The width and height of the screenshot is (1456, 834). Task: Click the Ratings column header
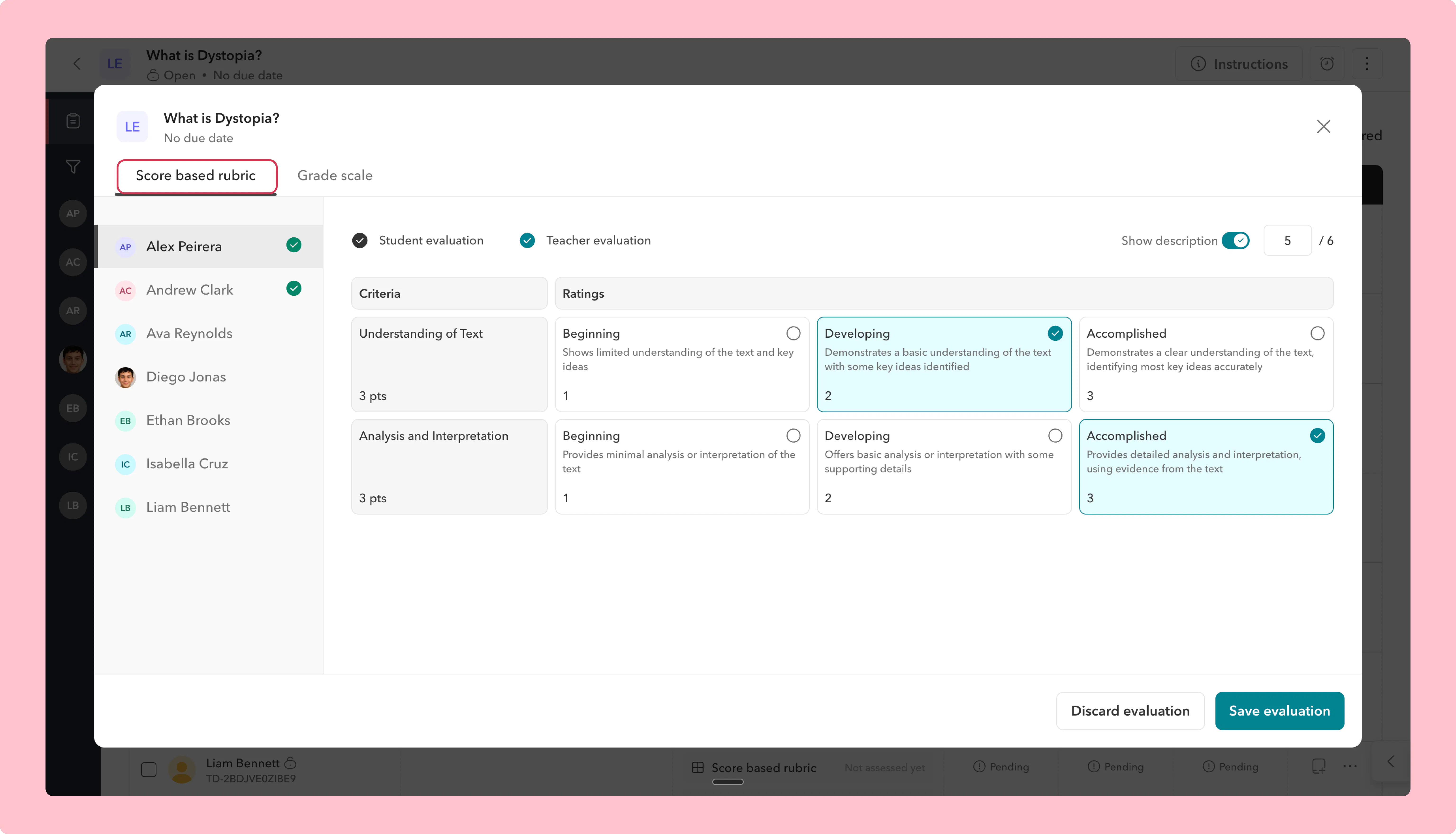pos(944,294)
